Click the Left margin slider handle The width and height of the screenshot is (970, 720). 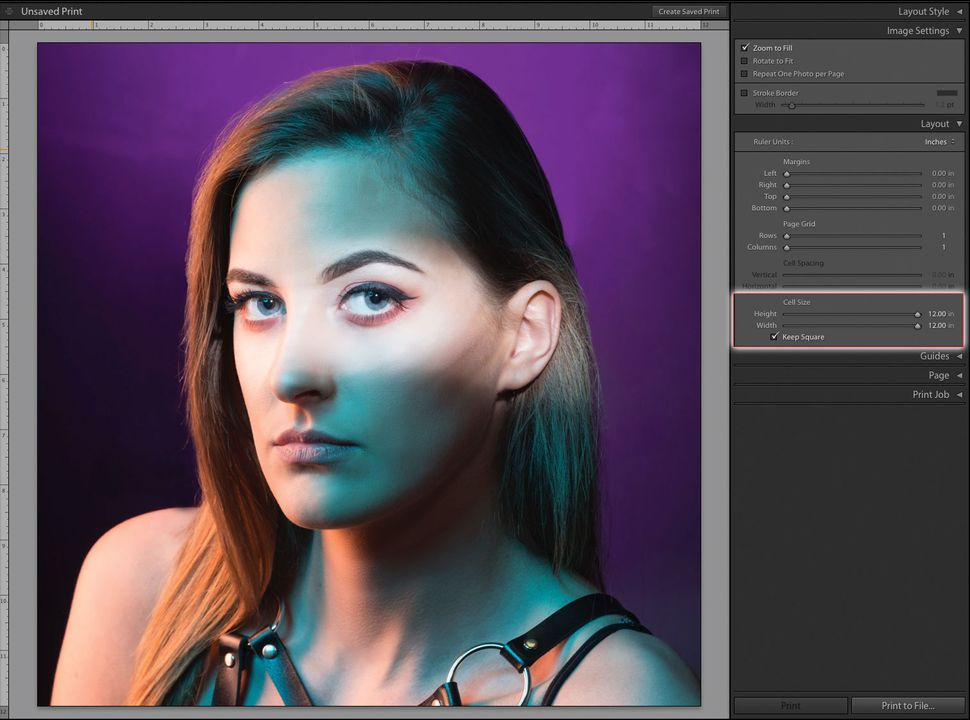(x=787, y=172)
